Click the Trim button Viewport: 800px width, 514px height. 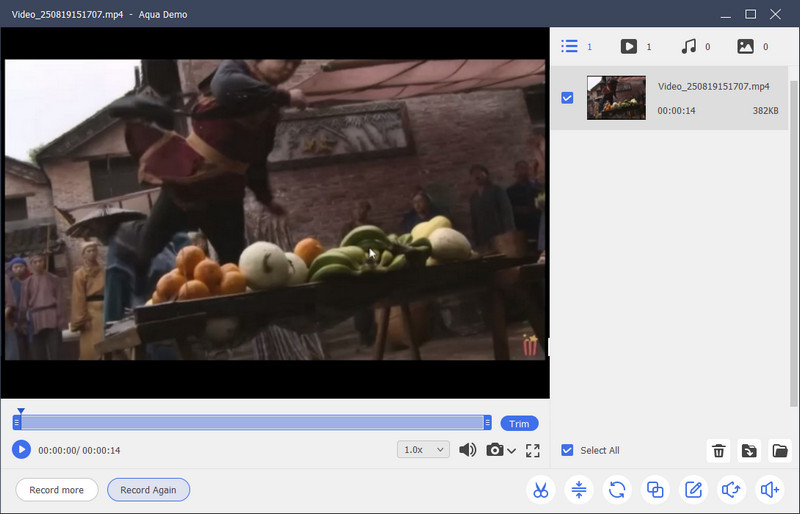[519, 424]
